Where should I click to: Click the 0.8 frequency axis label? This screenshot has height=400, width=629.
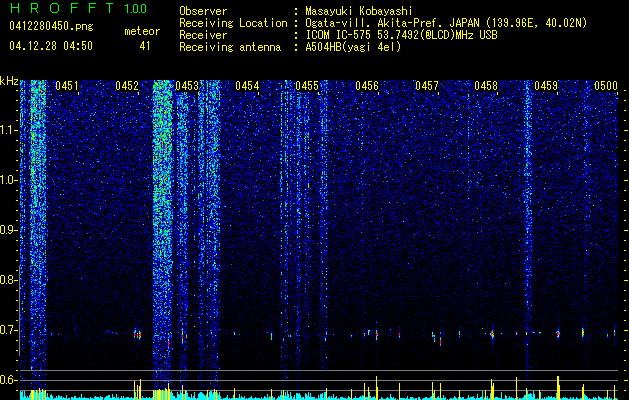click(x=8, y=280)
